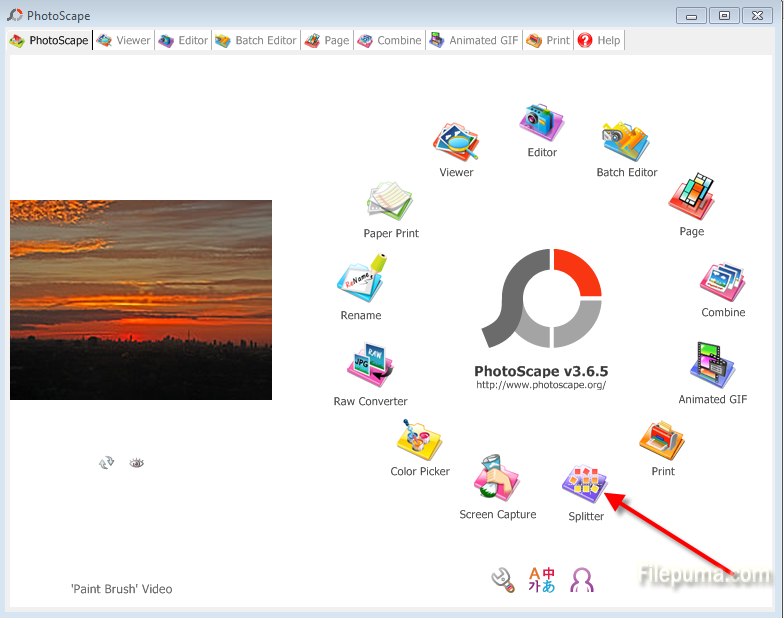784x618 pixels.
Task: Click the Print icon in the circle
Action: 662,440
